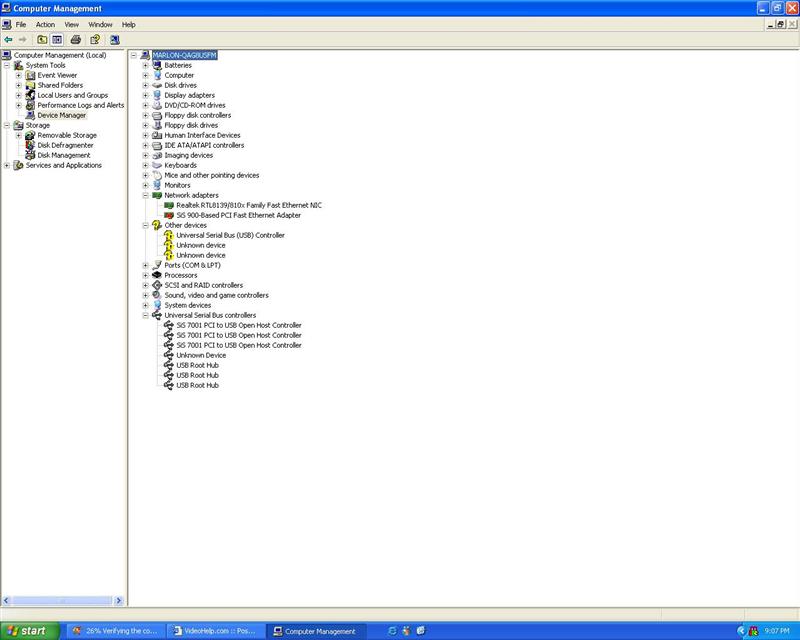The height and width of the screenshot is (640, 800).
Task: Open the File menu
Action: pyautogui.click(x=21, y=24)
